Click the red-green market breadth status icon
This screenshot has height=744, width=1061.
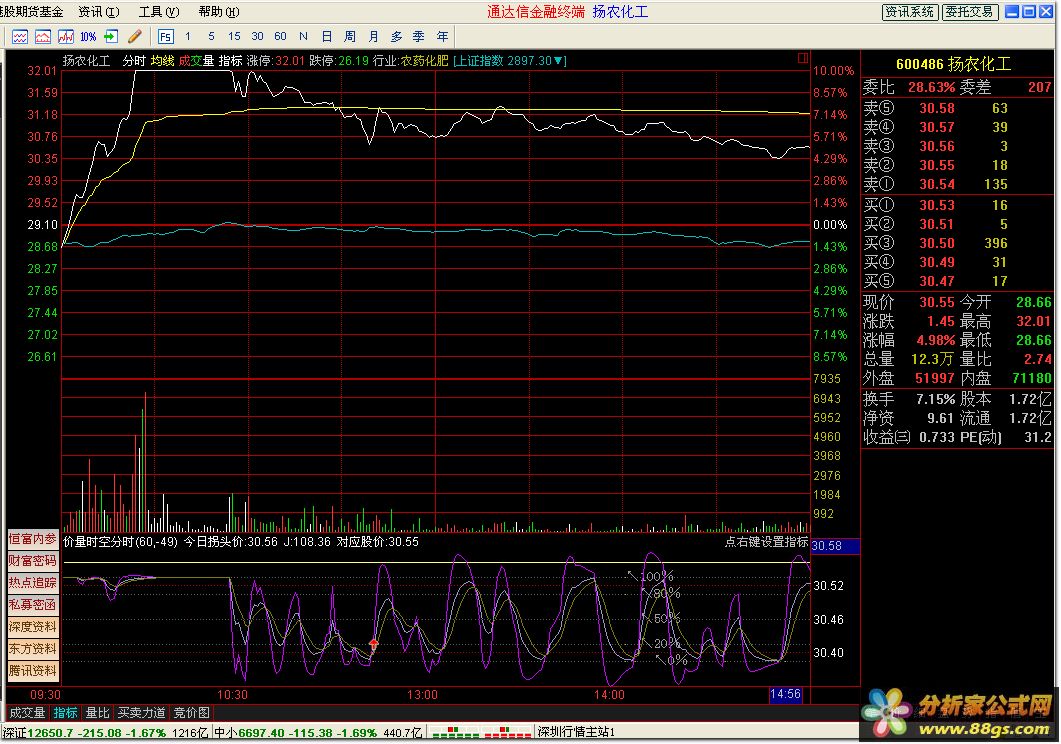click(482, 733)
